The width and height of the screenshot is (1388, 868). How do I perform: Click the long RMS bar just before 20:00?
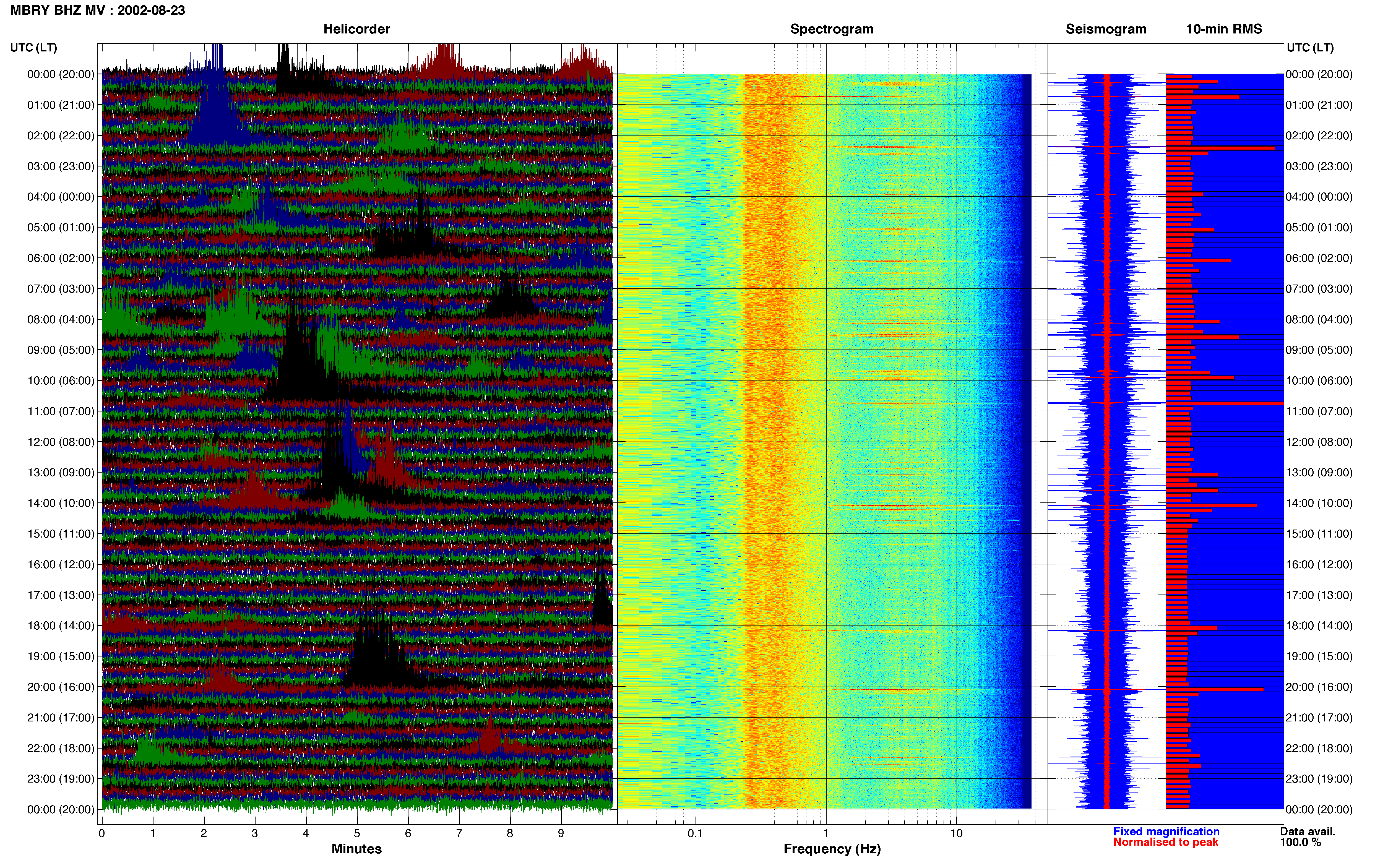pos(1215,689)
